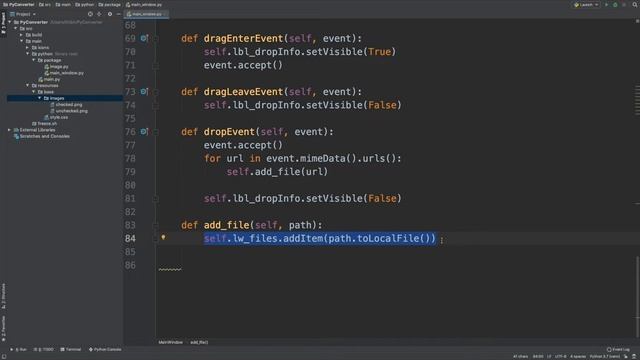Open style.css in project tree
640x360 pixels.
coord(56,117)
